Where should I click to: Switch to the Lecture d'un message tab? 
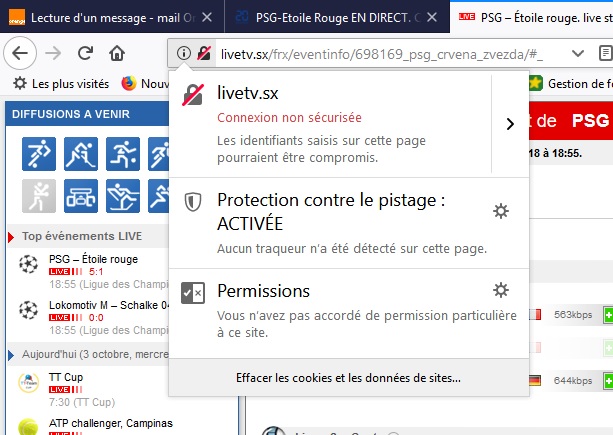113,17
